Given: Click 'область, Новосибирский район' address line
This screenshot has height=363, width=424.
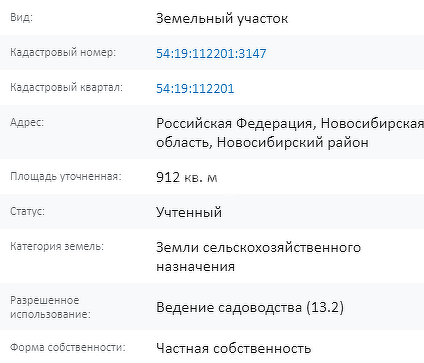Looking at the screenshot, I should (x=262, y=143).
